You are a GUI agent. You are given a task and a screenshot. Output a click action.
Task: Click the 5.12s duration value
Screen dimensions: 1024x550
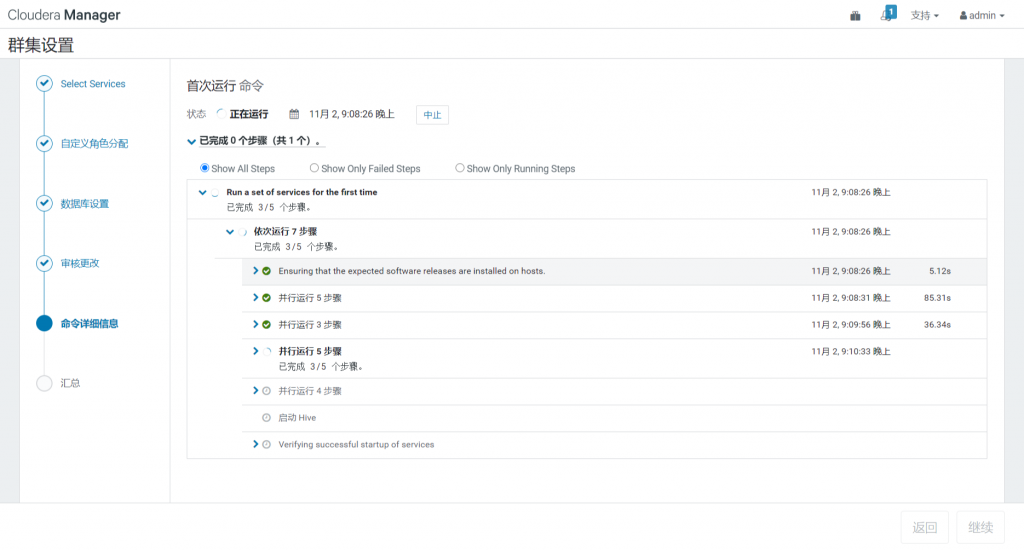[x=940, y=271]
